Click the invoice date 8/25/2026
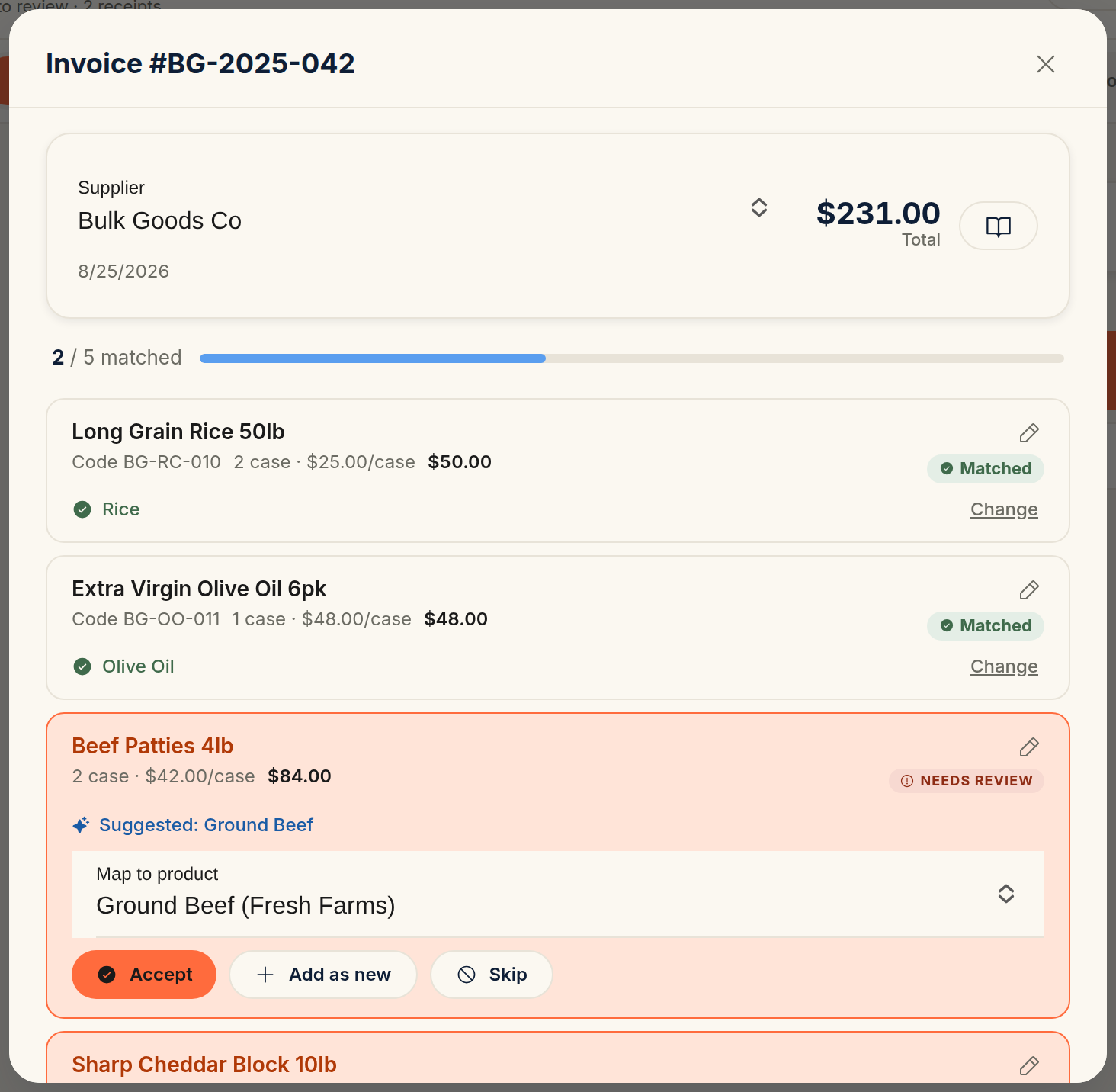Image resolution: width=1116 pixels, height=1092 pixels. pyautogui.click(x=123, y=271)
